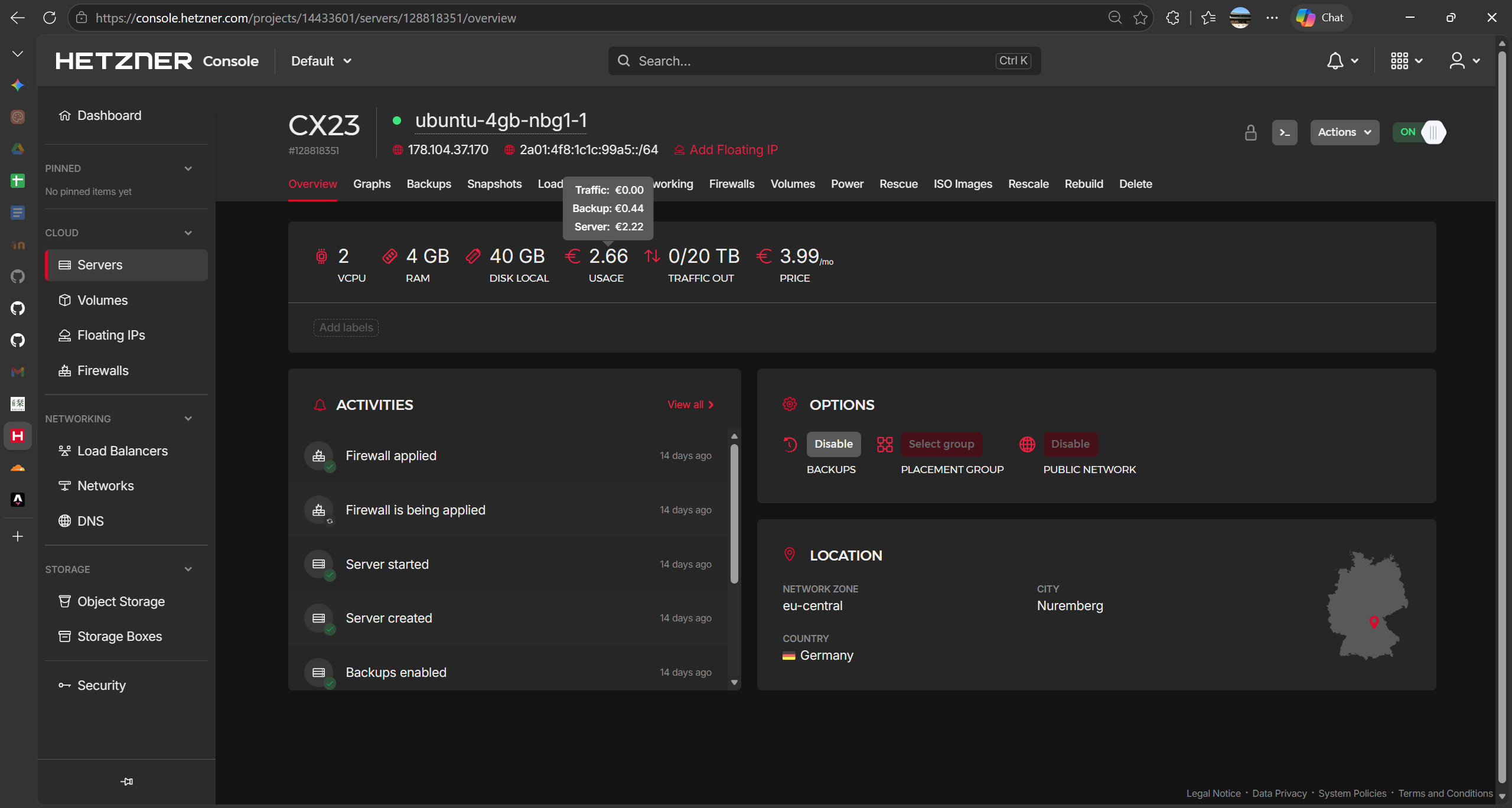
Task: Add page to browser favorites star
Action: coord(1140,18)
